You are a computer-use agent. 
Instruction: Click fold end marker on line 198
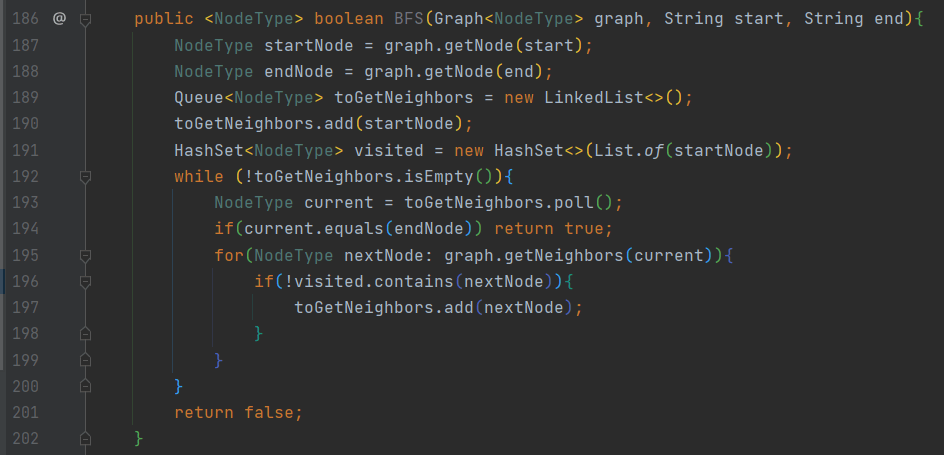pos(86,333)
